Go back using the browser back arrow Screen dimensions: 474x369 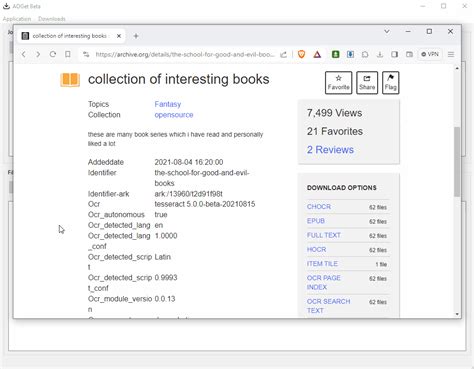click(24, 54)
